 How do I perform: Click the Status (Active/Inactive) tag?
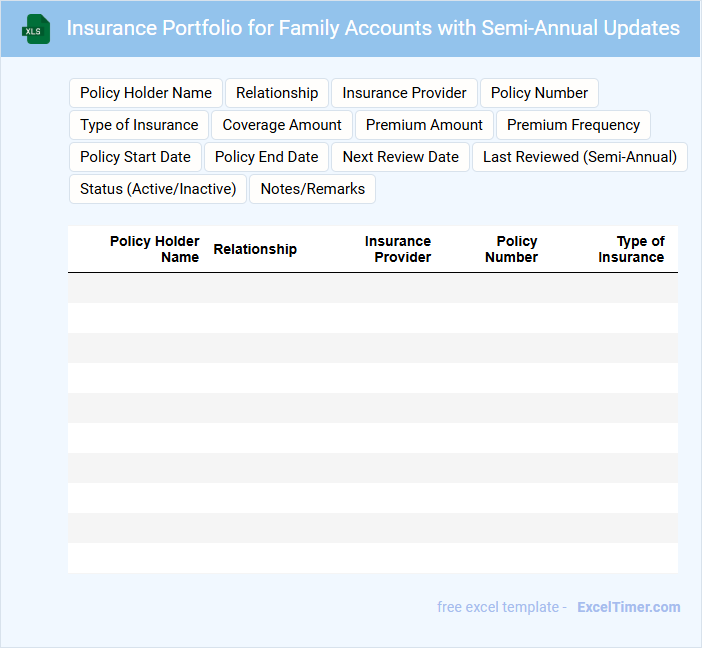[158, 189]
